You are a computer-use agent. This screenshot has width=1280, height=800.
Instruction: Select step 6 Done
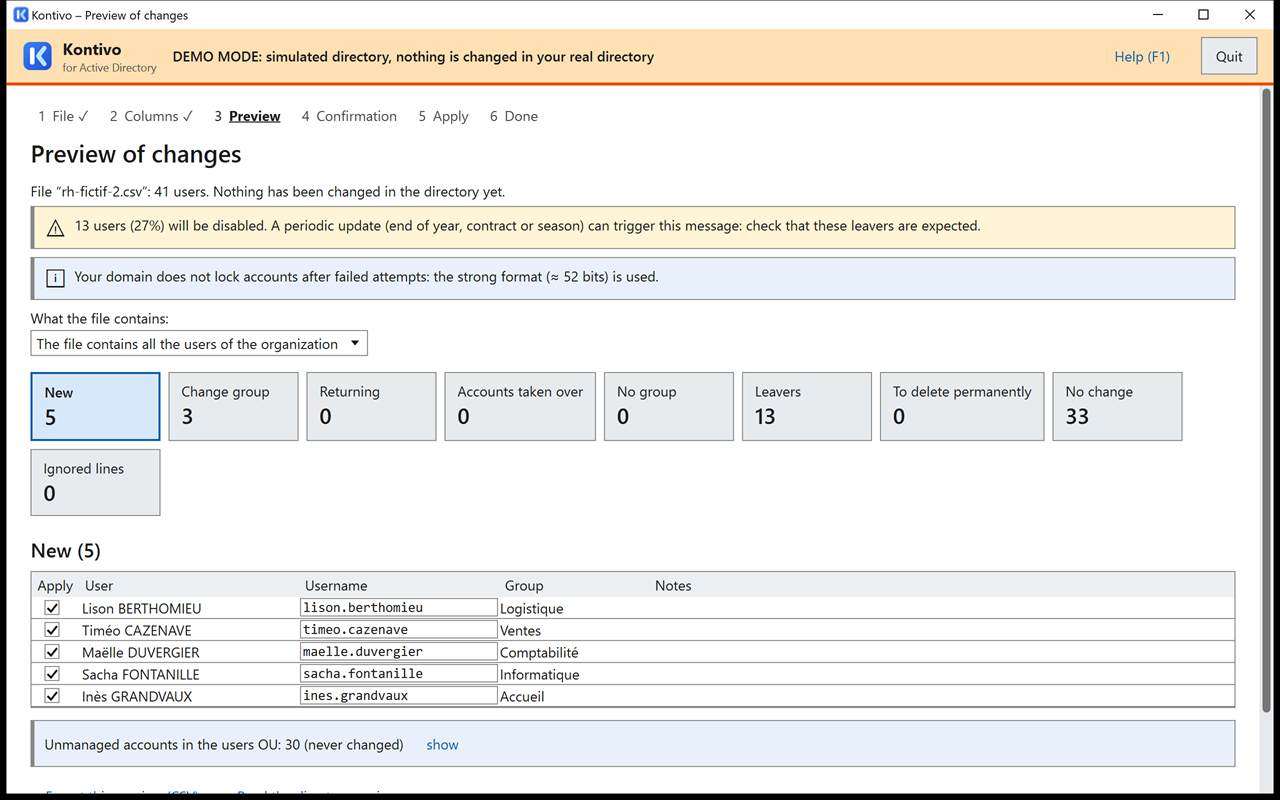tap(513, 116)
